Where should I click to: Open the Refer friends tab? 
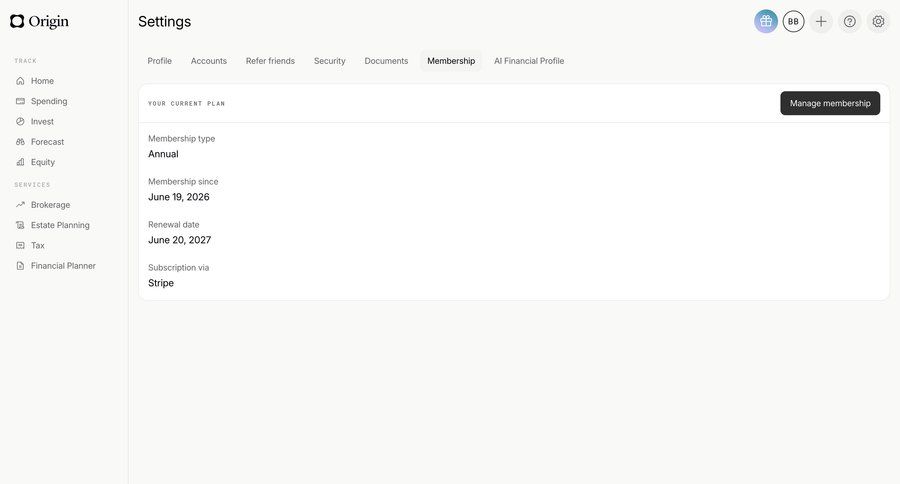(270, 61)
